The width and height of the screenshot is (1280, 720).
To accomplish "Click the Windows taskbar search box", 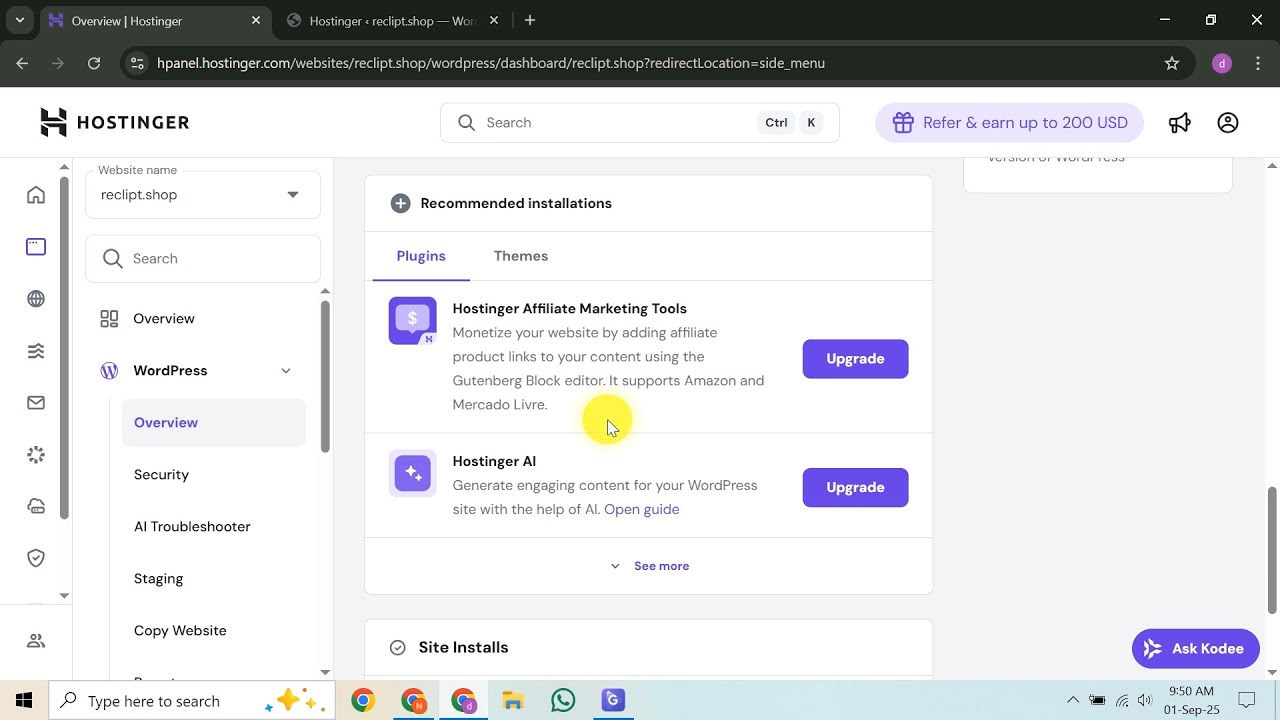I will [x=193, y=701].
